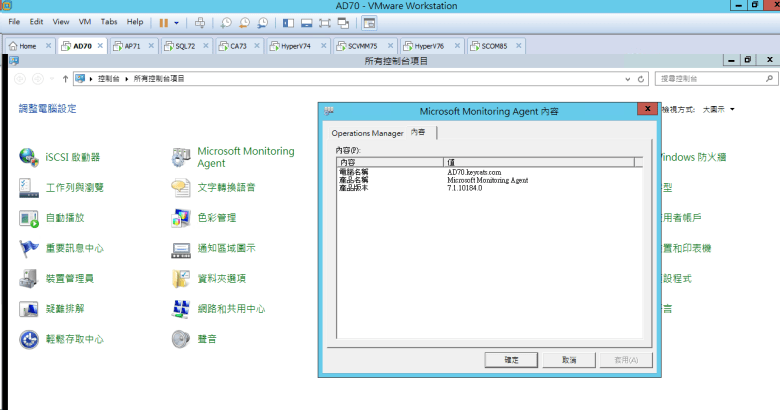Open 裝置管理員 from control panel
The width and height of the screenshot is (780, 410).
pos(28,278)
